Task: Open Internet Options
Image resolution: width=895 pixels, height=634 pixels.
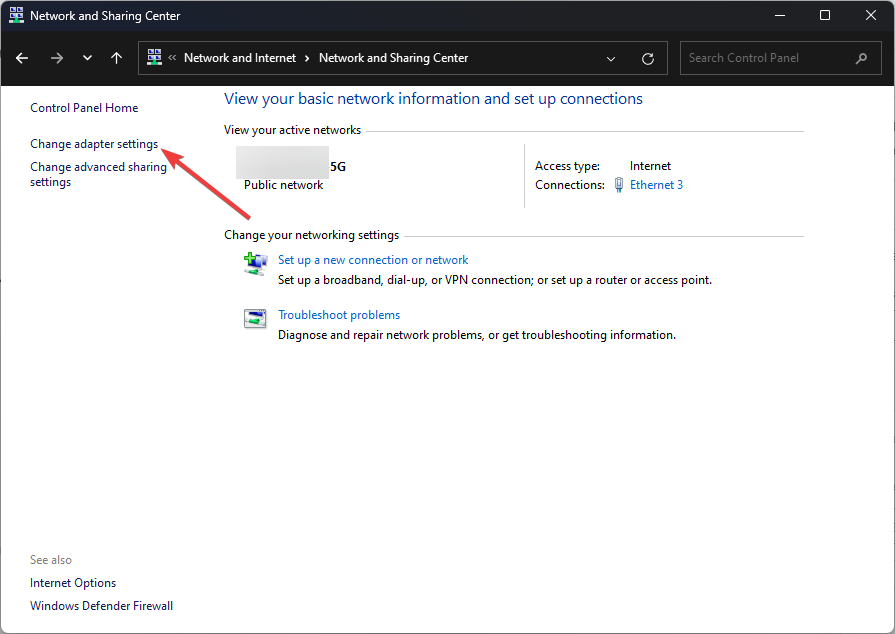Action: point(73,583)
